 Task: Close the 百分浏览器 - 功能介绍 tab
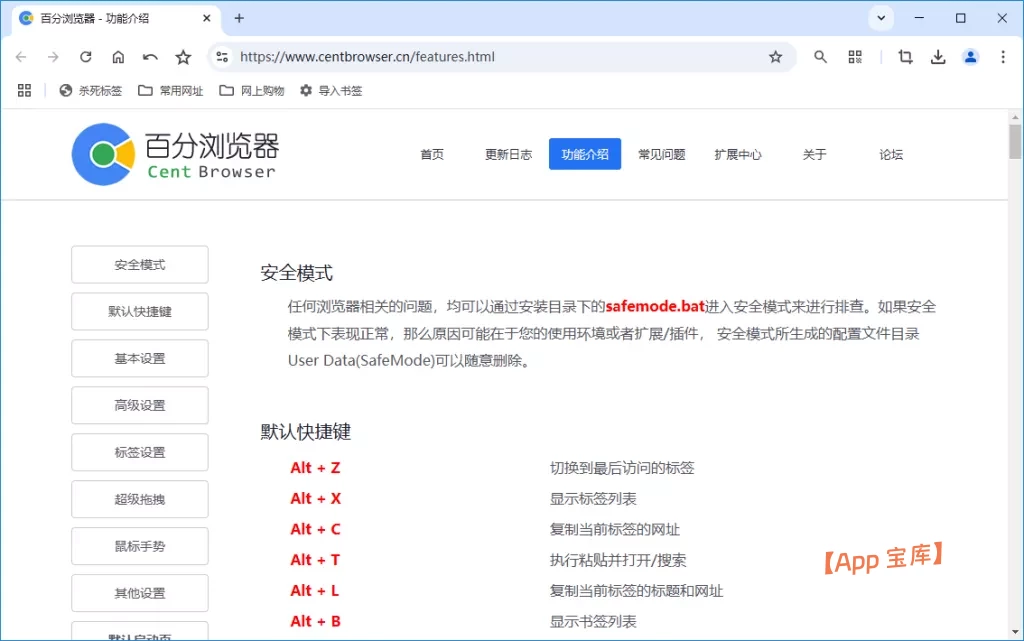tap(206, 18)
